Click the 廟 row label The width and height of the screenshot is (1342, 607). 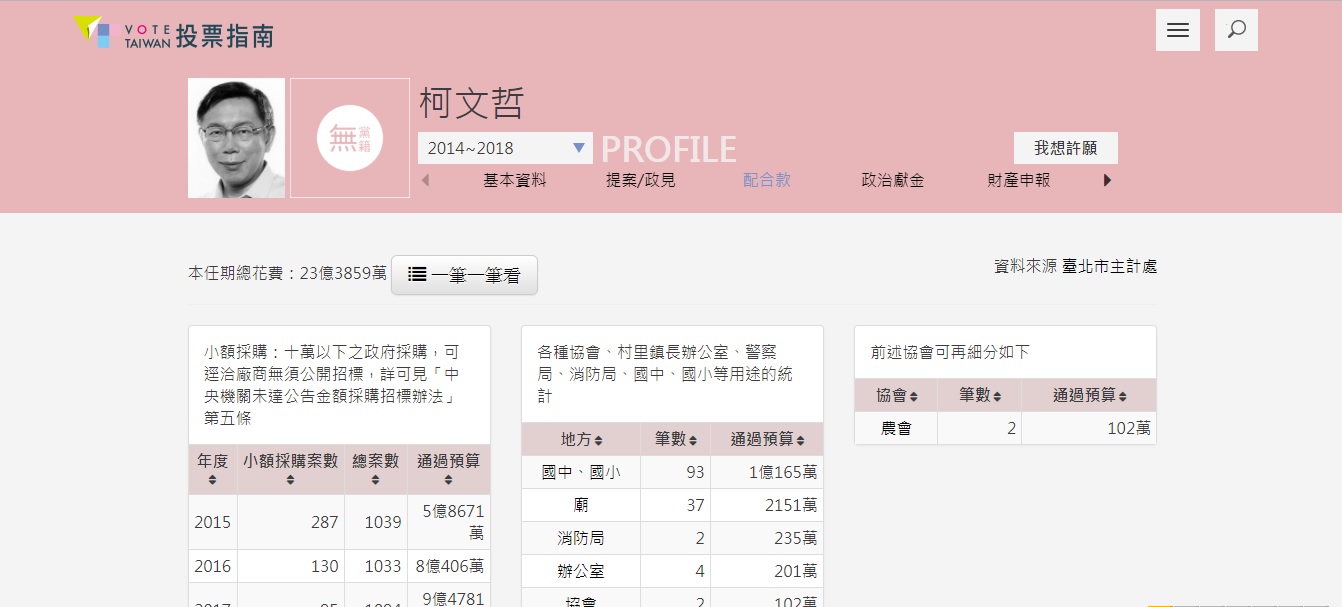[x=581, y=505]
